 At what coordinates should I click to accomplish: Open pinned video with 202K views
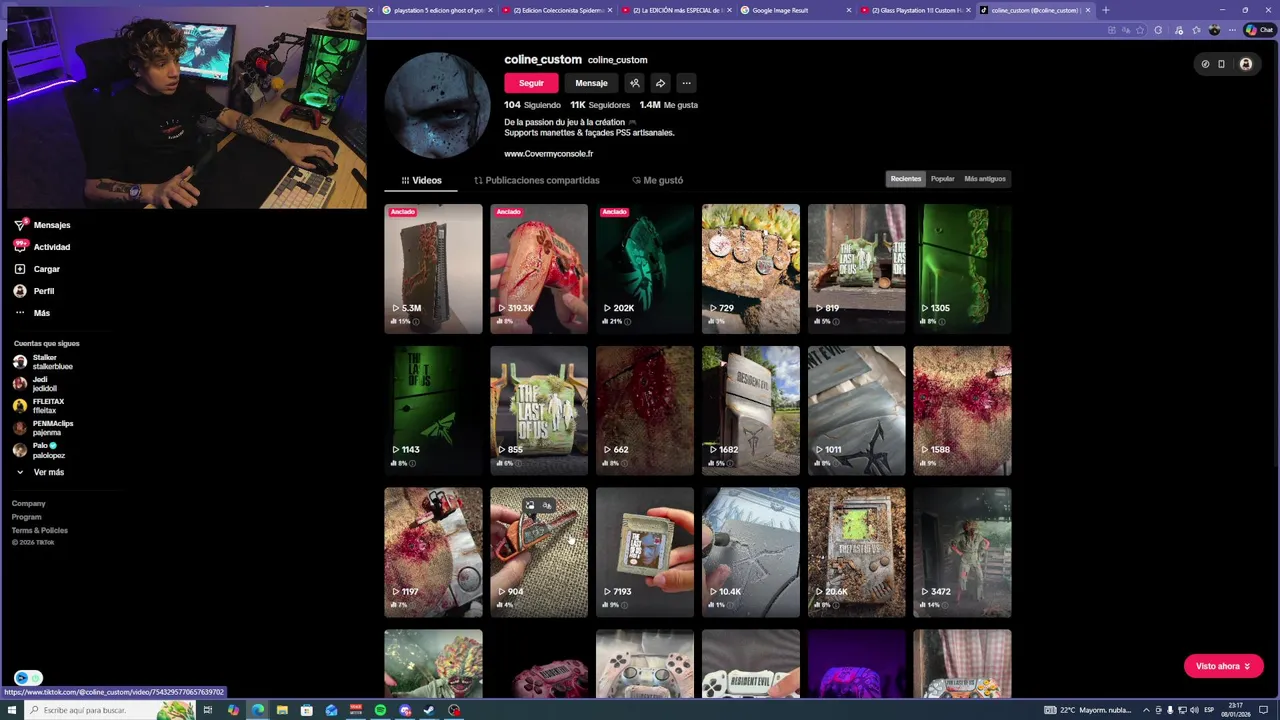[x=645, y=269]
